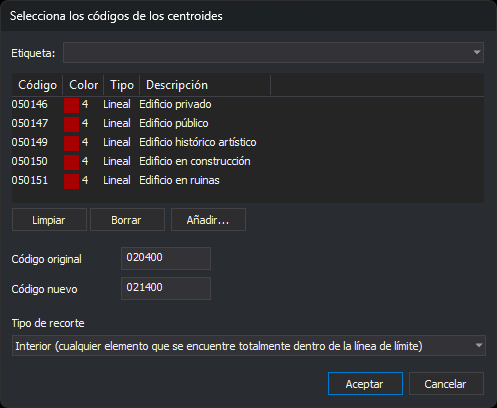The height and width of the screenshot is (408, 497).
Task: Open the Añadir... dialog button
Action: coord(208,220)
